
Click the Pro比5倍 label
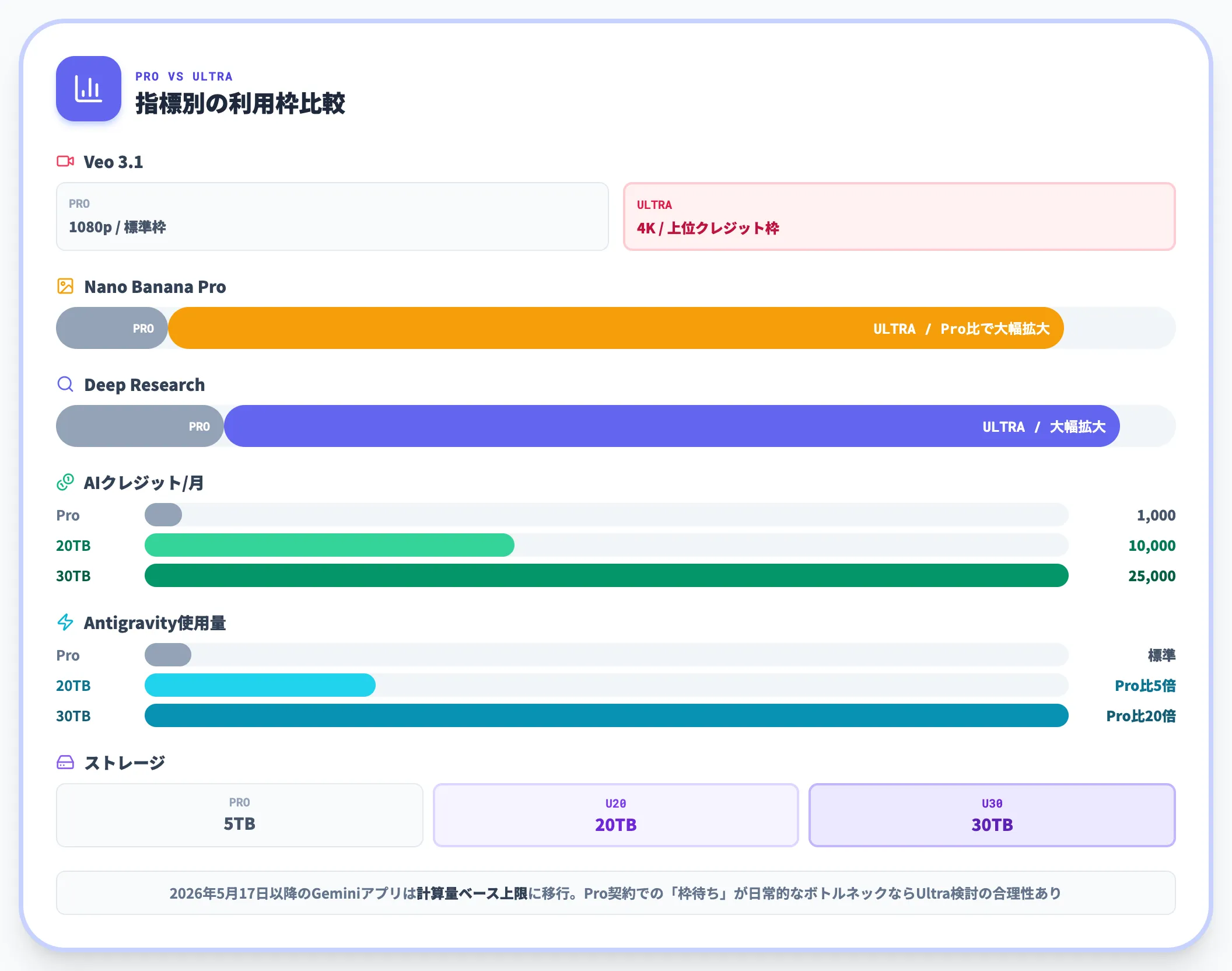pos(1145,685)
